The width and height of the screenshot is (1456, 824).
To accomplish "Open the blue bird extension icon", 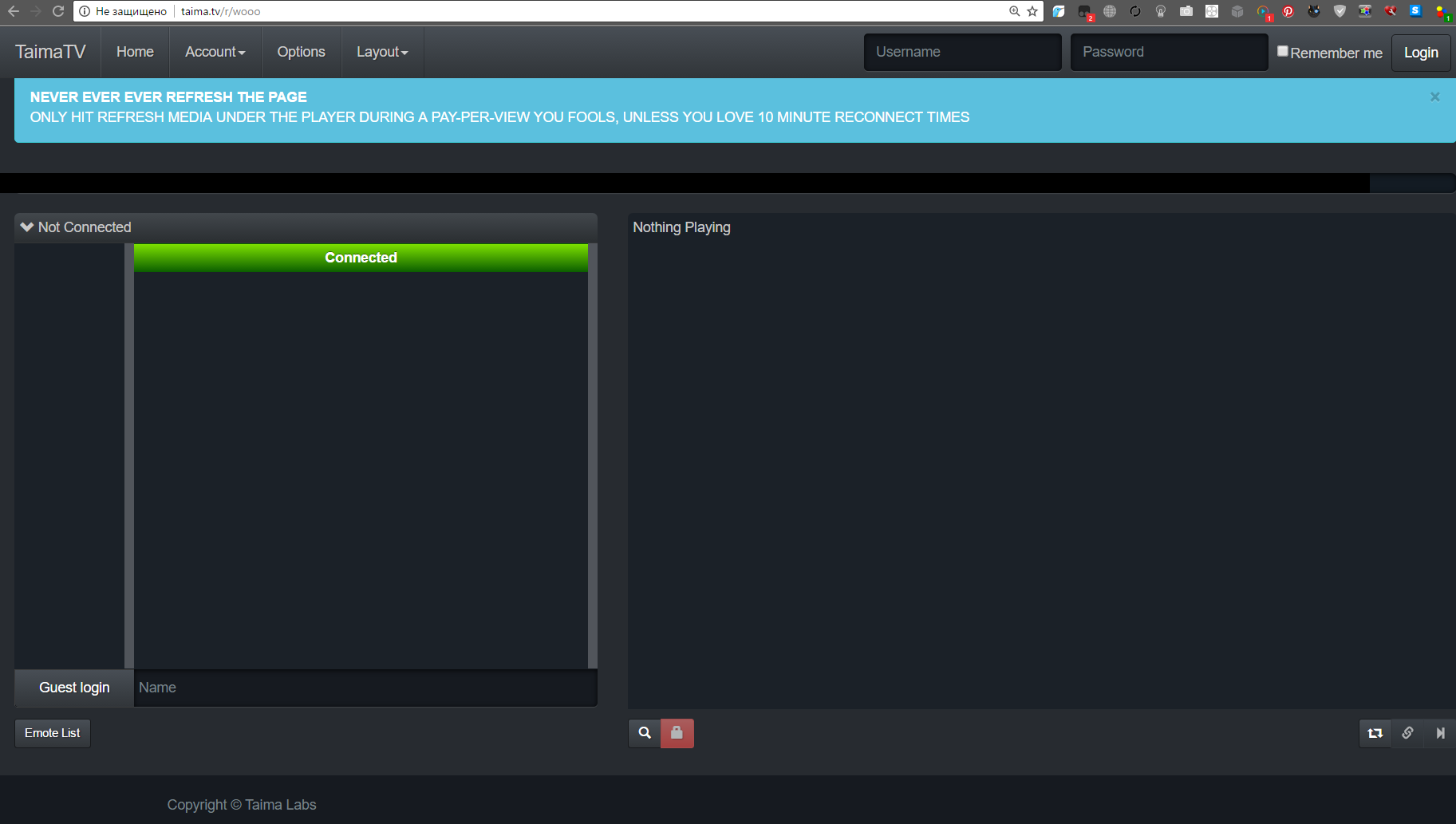I will click(x=1059, y=11).
